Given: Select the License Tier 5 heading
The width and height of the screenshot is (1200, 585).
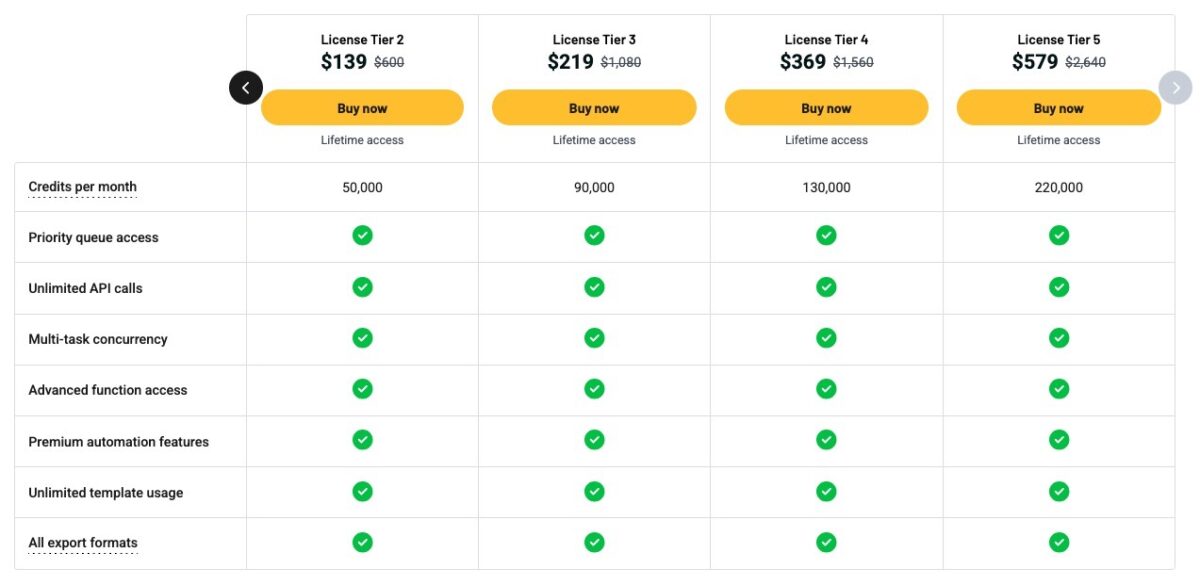Looking at the screenshot, I should click(1058, 40).
